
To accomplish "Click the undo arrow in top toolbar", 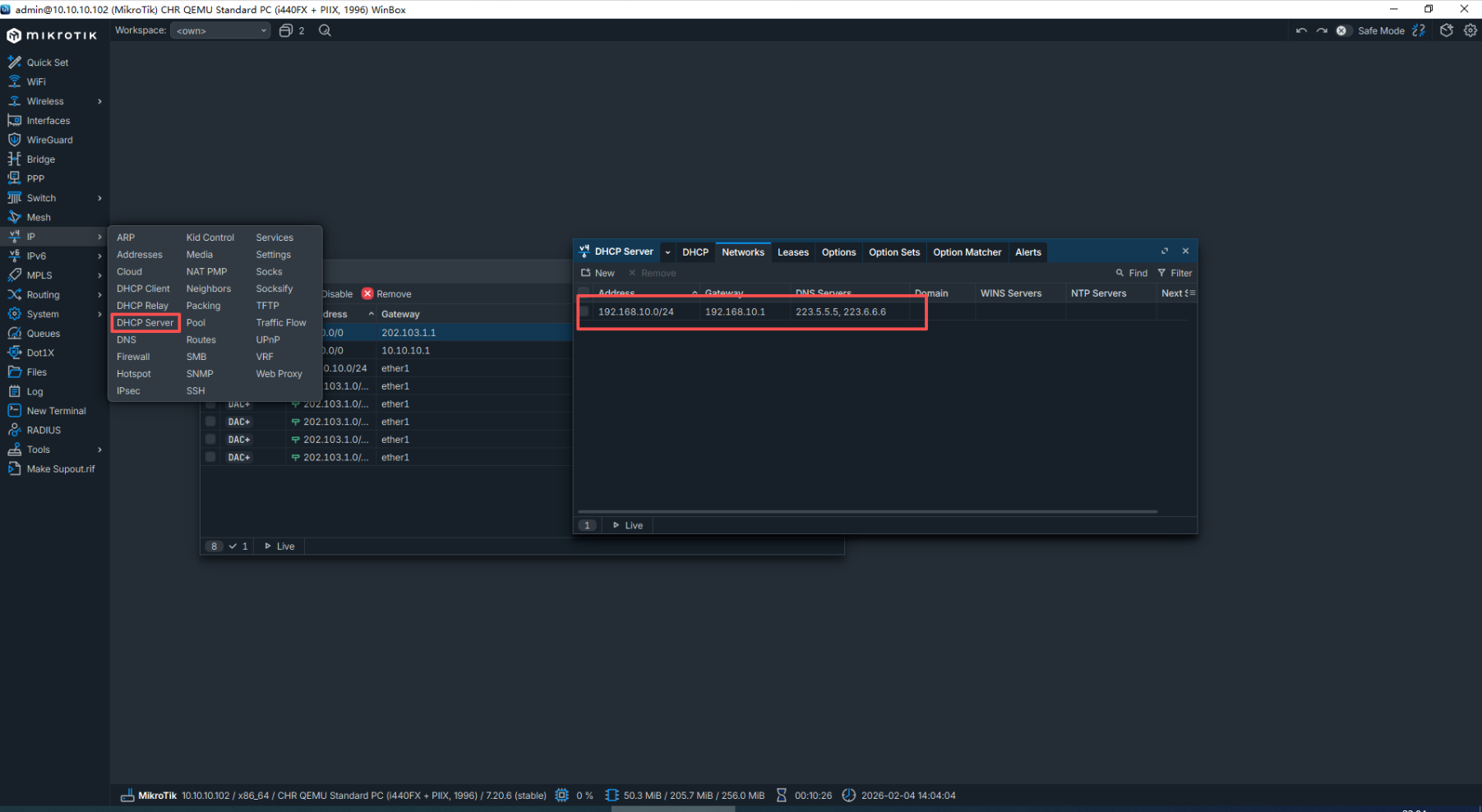I will pos(1301,30).
